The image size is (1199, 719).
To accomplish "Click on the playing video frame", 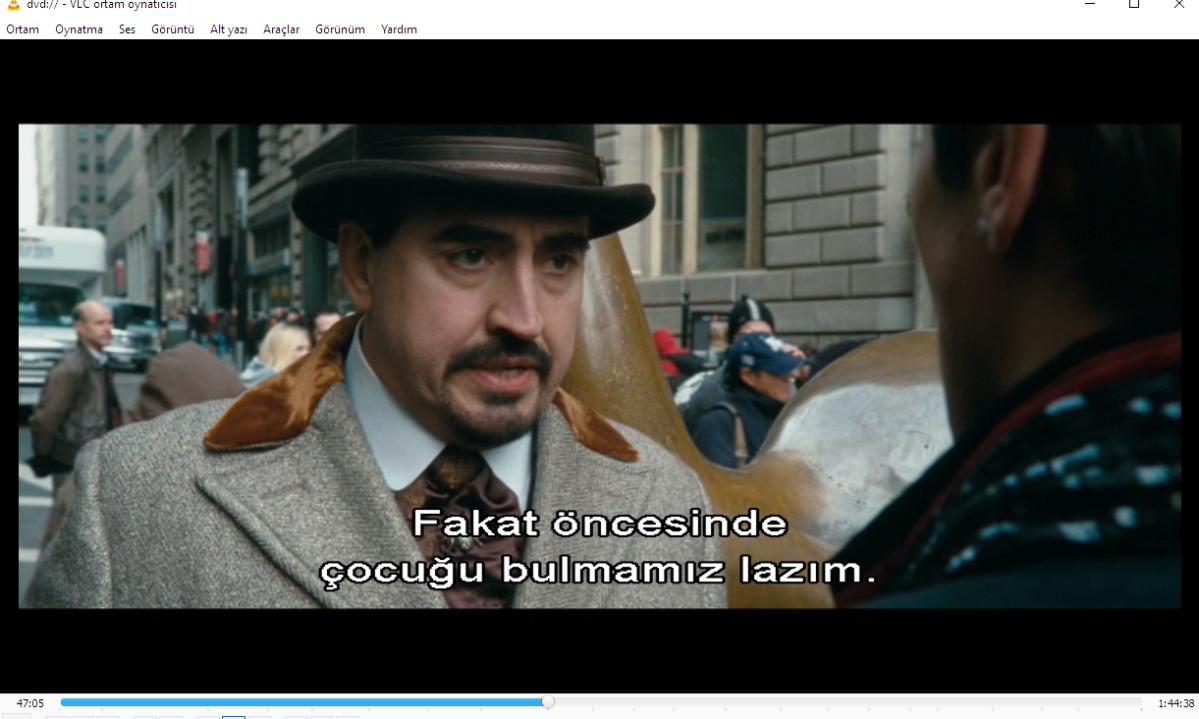I will click(x=600, y=366).
